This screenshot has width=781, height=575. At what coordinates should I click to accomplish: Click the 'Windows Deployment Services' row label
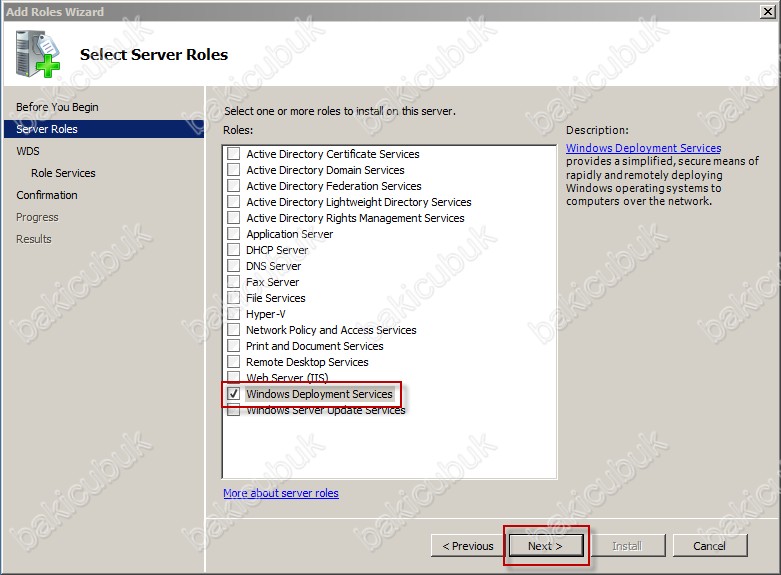point(319,394)
